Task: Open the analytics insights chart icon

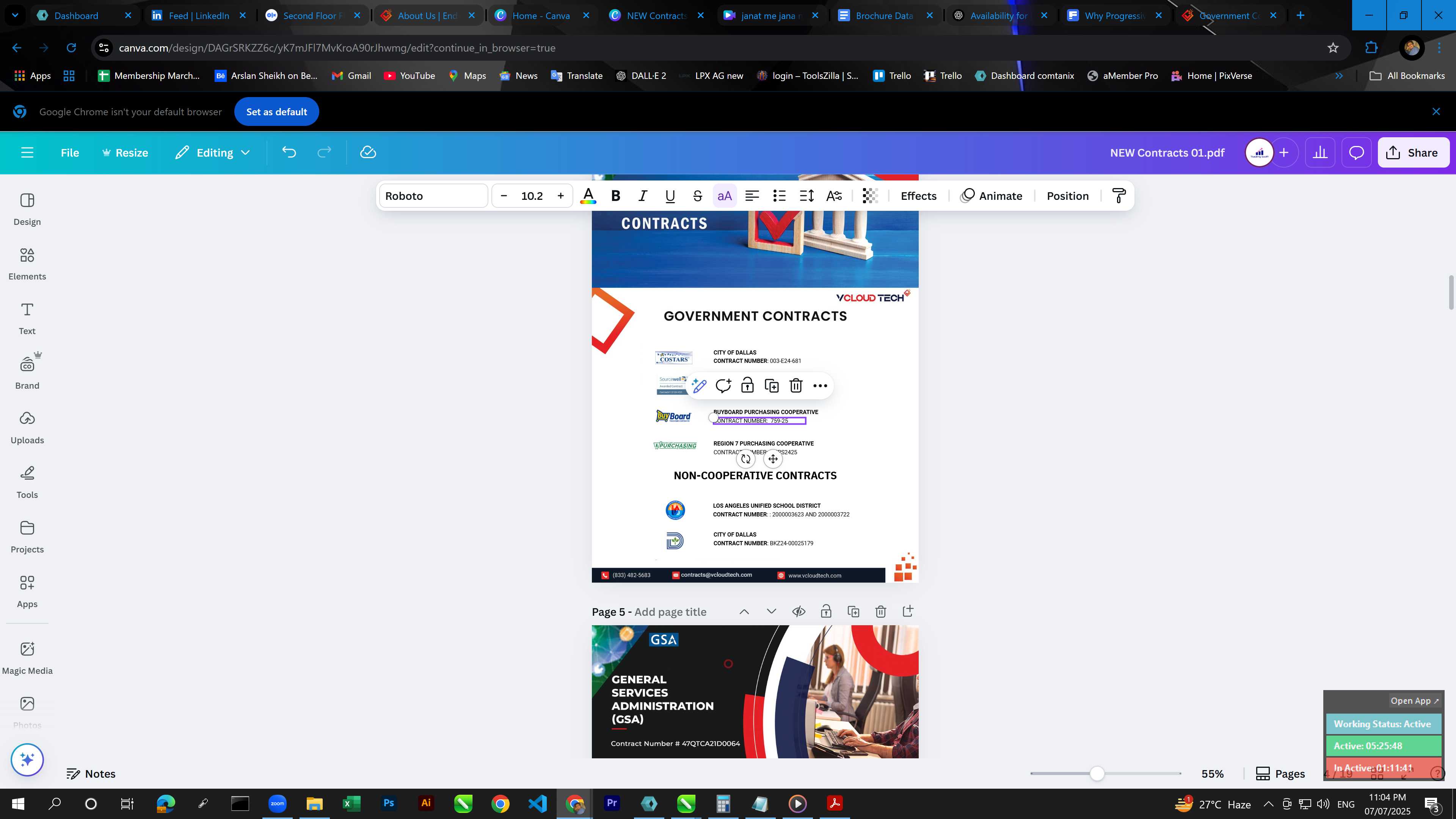Action: (1320, 152)
